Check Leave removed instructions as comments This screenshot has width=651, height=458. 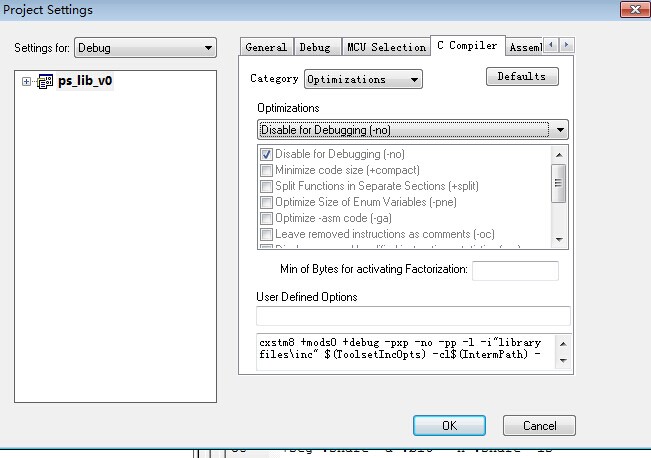coord(267,234)
